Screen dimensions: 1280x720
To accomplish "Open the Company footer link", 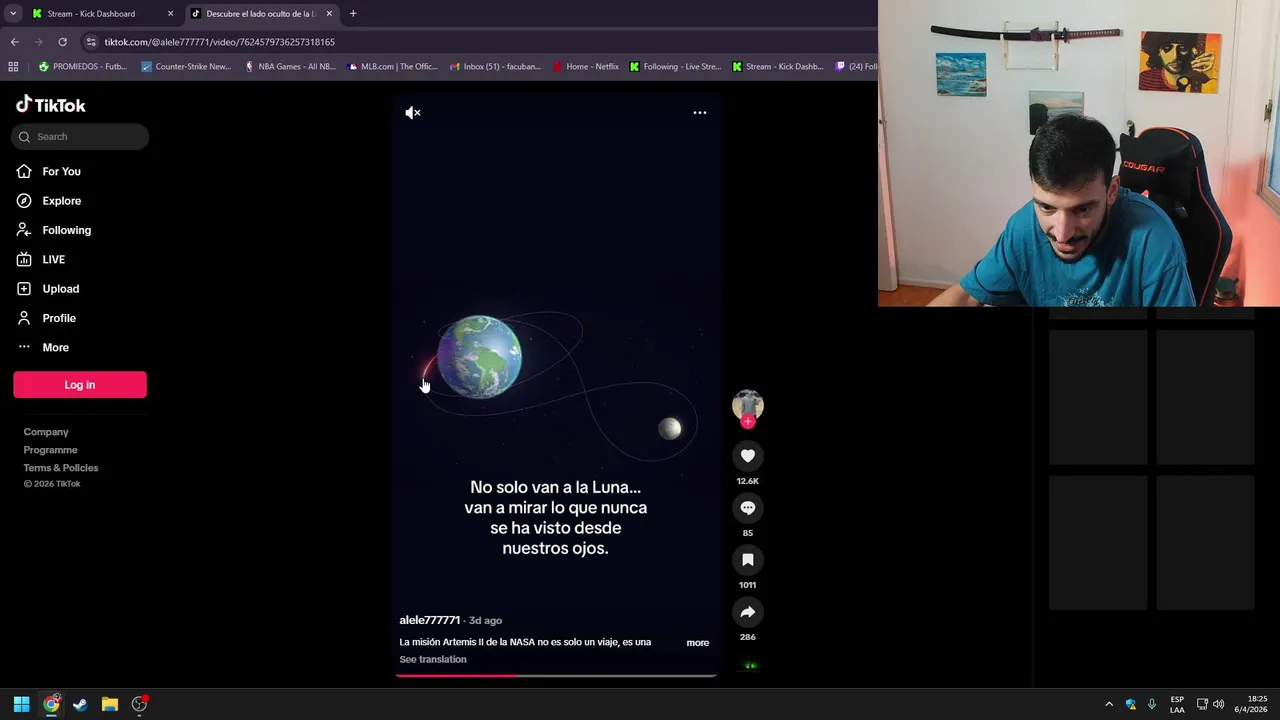I will (x=46, y=432).
